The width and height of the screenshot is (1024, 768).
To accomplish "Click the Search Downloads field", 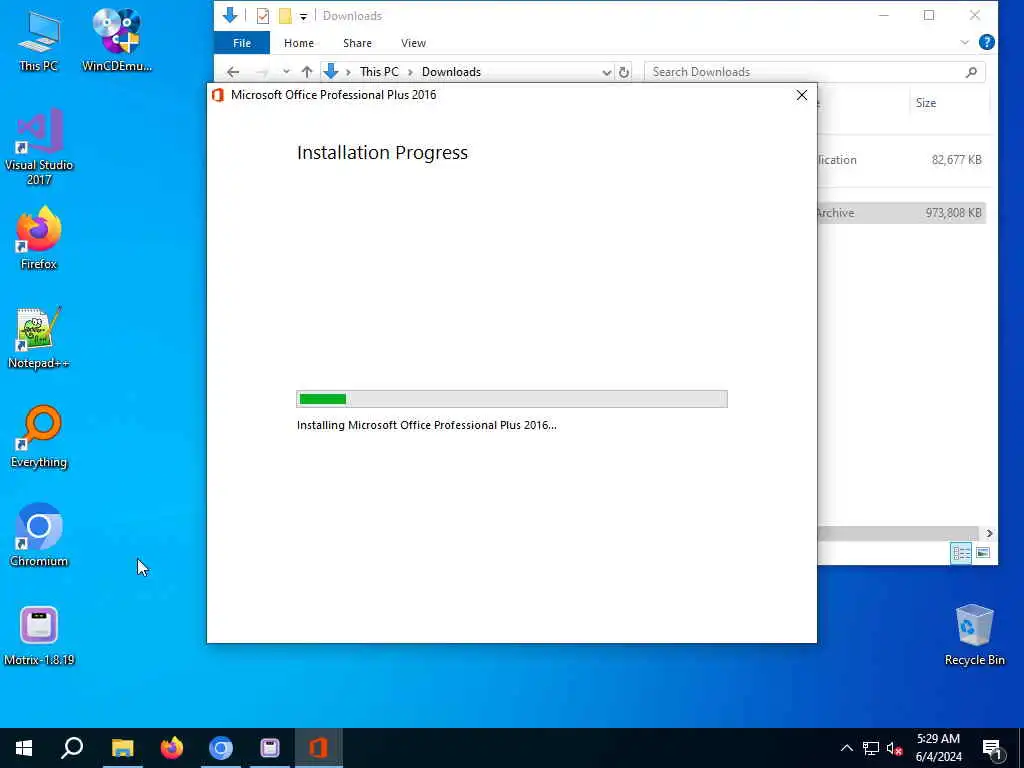I will tap(807, 72).
